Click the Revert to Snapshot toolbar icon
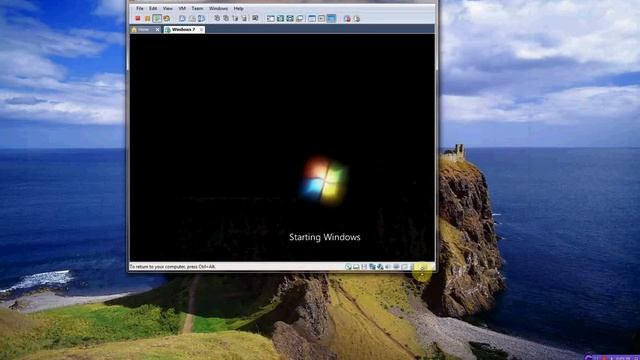The image size is (640, 360). click(192, 18)
